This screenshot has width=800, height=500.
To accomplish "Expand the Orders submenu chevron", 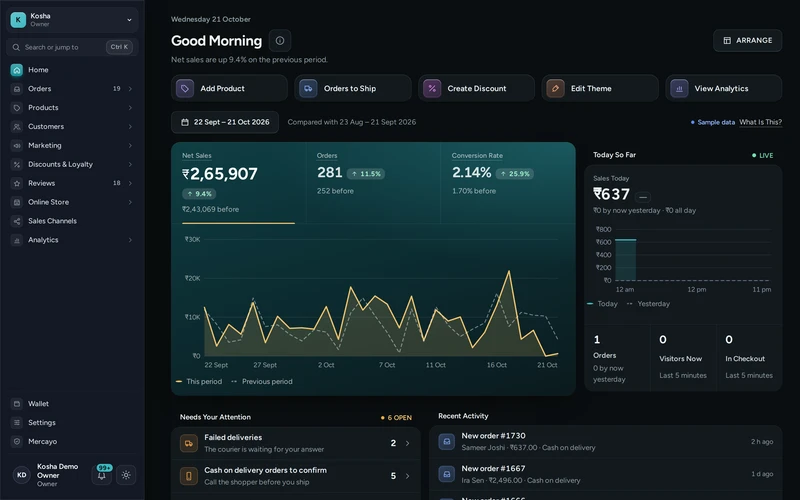I will (x=130, y=89).
